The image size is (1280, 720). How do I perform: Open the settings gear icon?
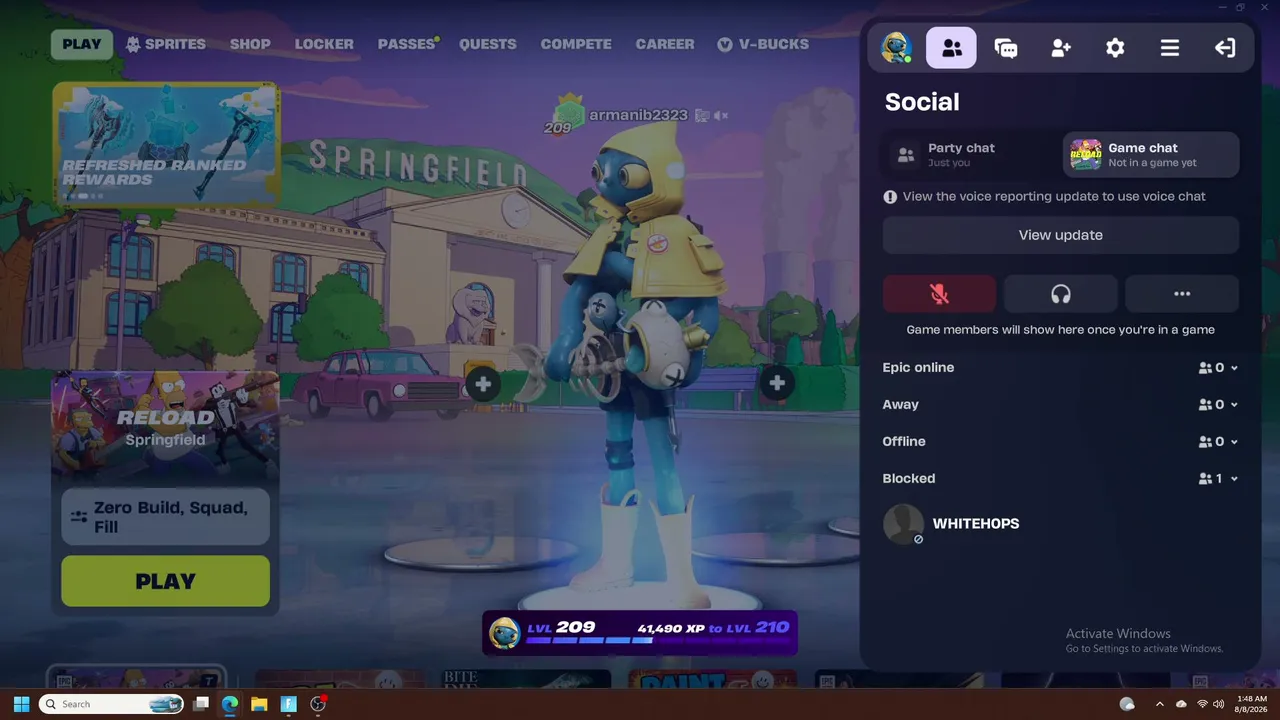1115,48
